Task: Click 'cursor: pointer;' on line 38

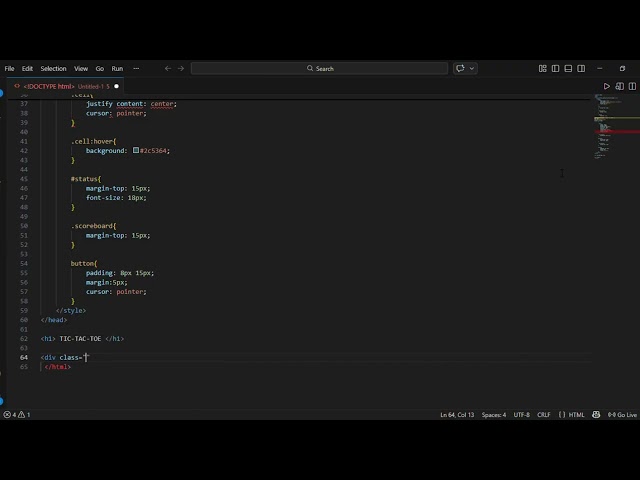Action: click(x=116, y=113)
